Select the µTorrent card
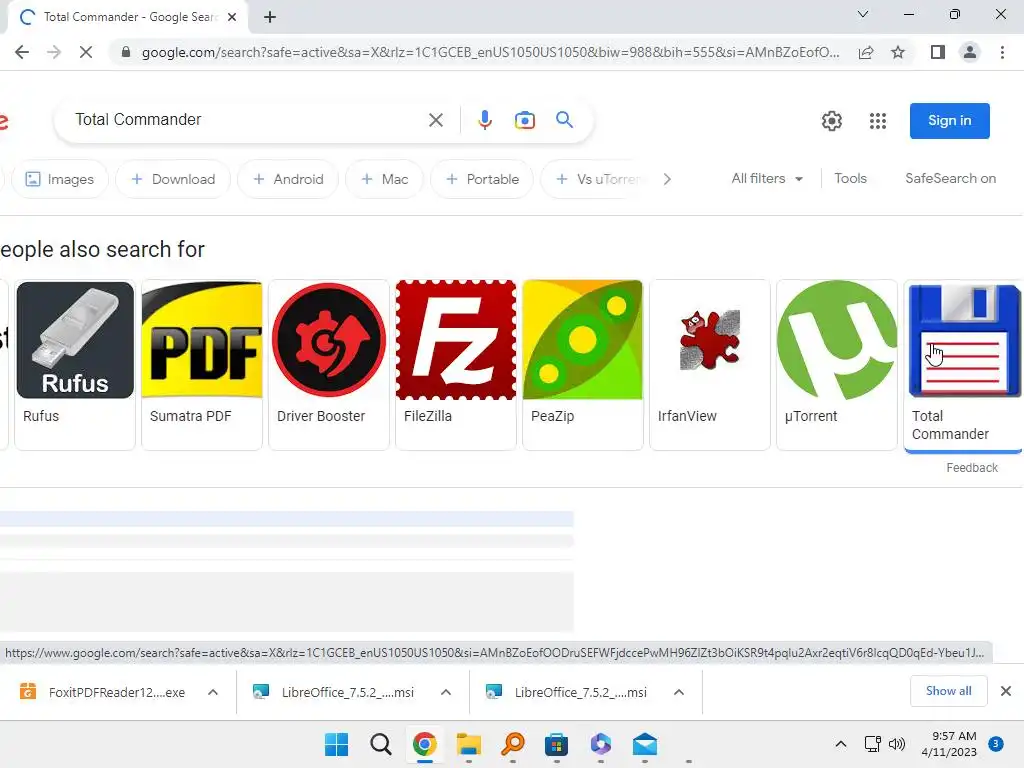 coord(837,364)
